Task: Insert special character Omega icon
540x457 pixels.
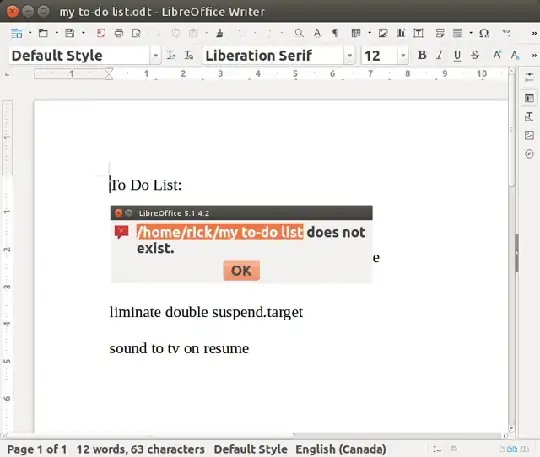Action: 484,33
